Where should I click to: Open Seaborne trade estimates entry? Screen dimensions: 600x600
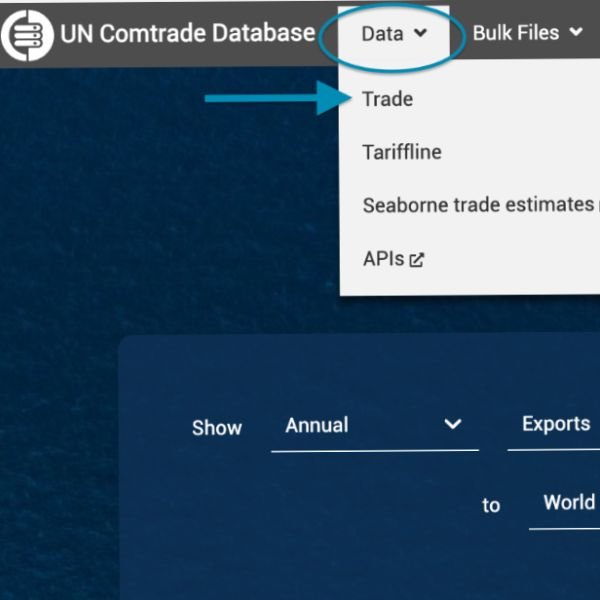click(478, 205)
